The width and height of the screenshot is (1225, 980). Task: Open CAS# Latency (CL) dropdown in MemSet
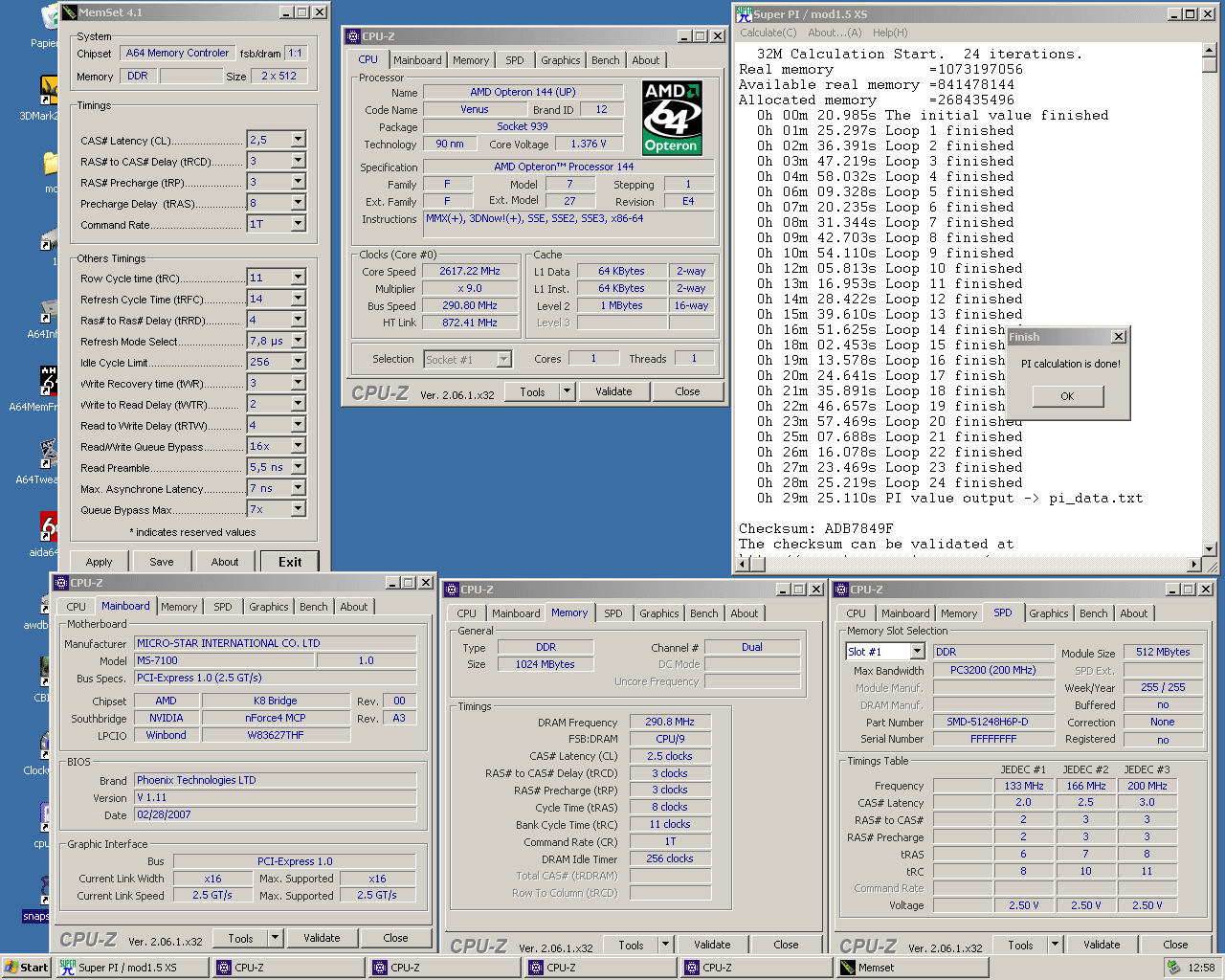[x=298, y=140]
